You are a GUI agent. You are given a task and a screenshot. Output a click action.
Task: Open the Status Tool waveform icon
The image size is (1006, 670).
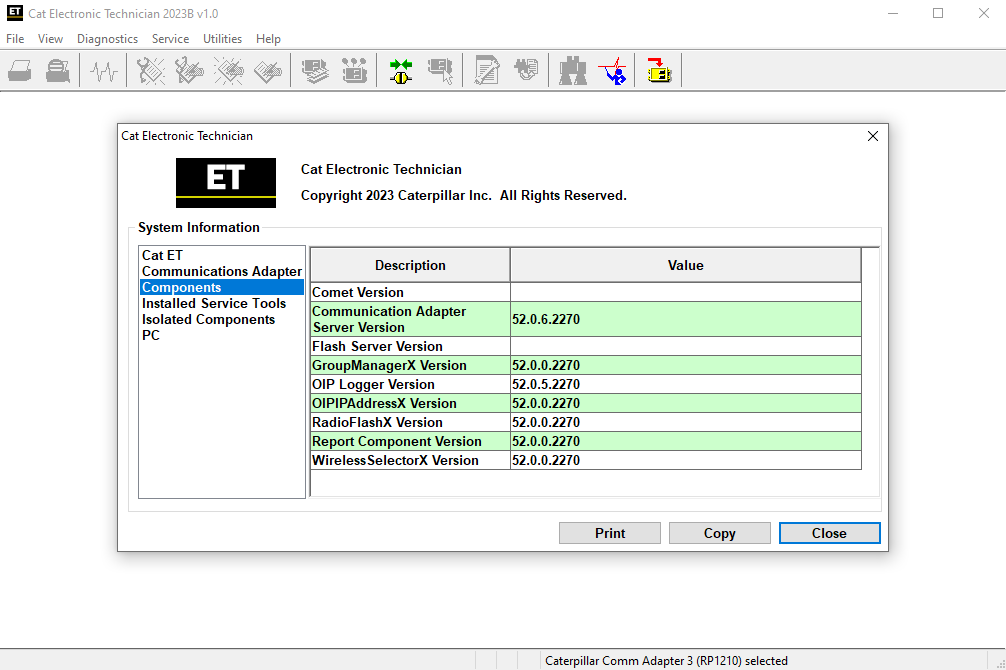coord(103,70)
